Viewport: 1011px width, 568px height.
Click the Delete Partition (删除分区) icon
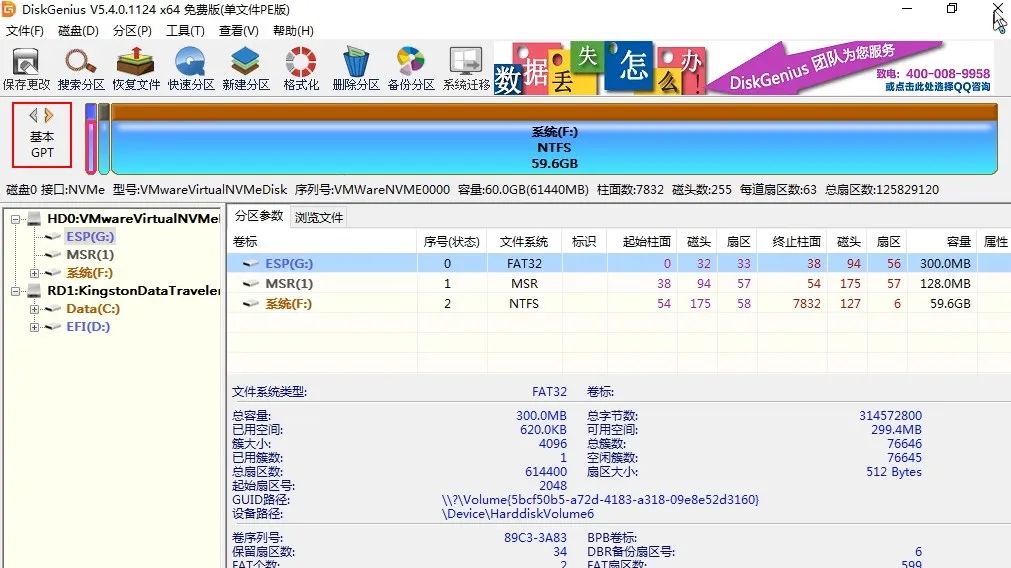(356, 69)
